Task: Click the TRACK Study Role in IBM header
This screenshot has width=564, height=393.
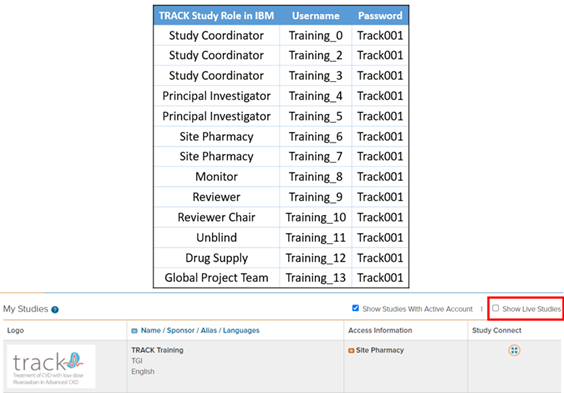Action: [x=217, y=16]
